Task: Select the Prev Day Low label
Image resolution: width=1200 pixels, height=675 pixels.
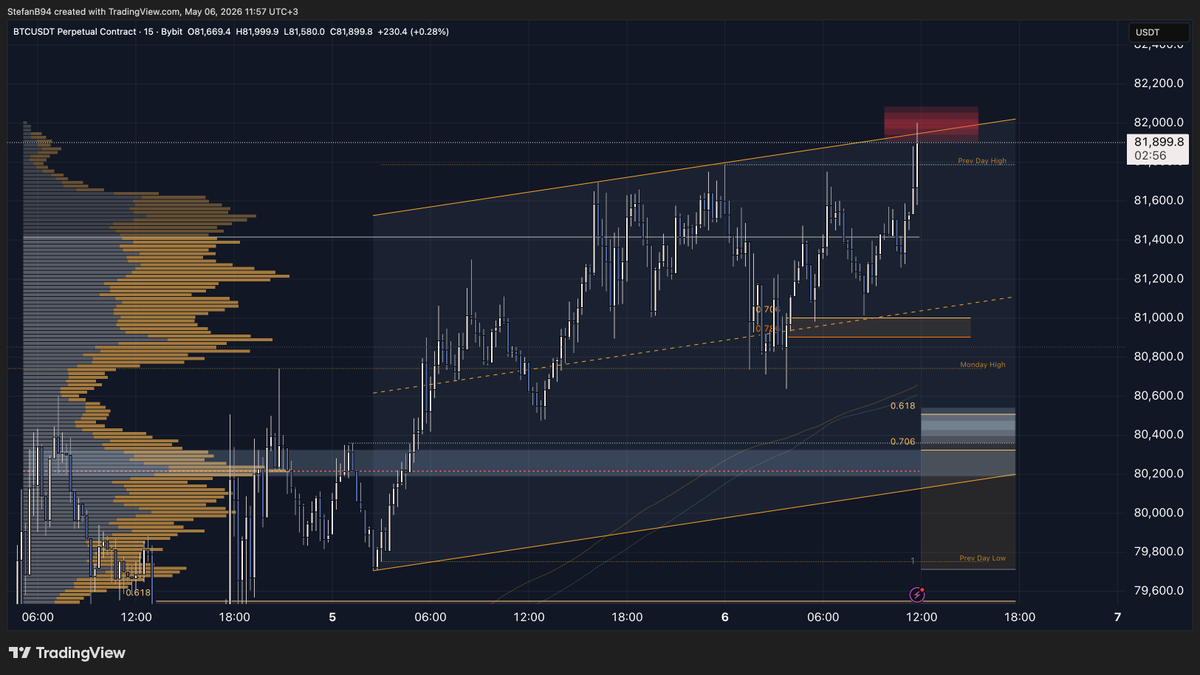Action: click(982, 558)
